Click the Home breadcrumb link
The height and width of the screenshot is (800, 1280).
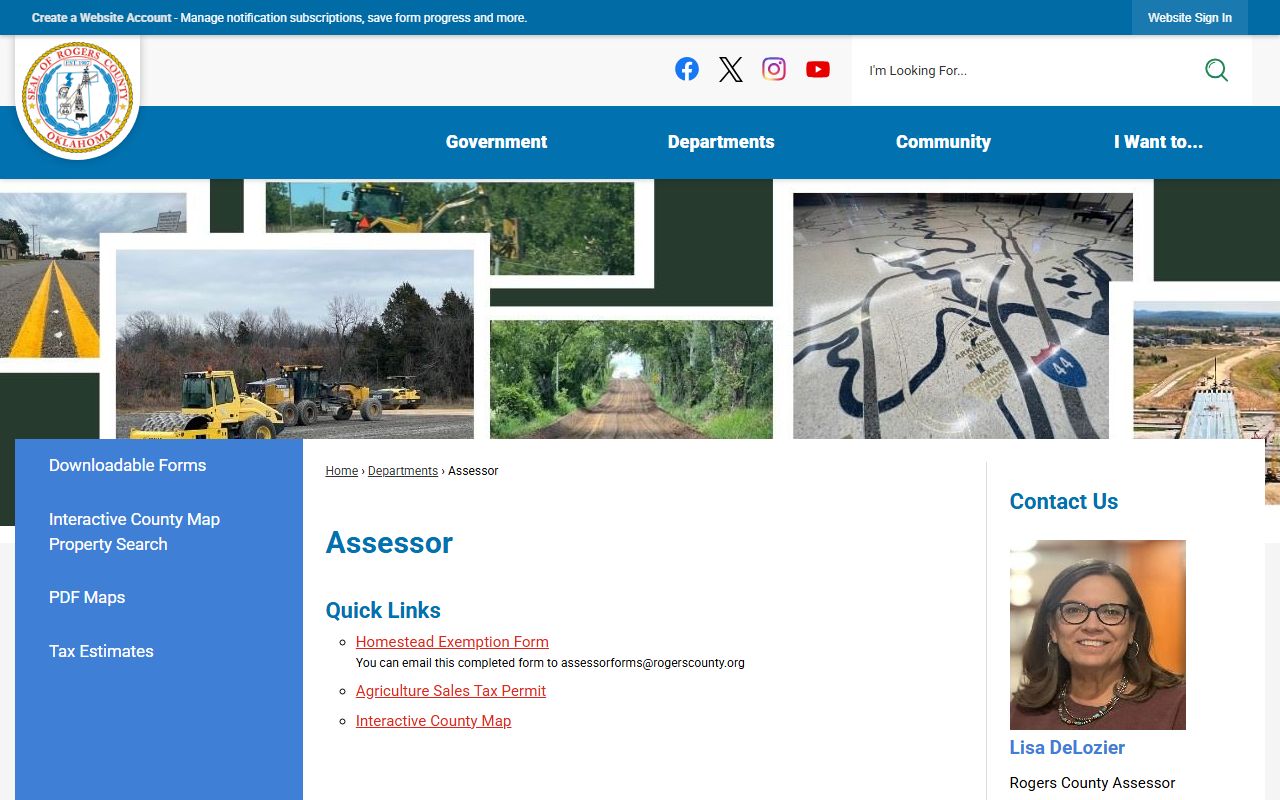pos(341,471)
